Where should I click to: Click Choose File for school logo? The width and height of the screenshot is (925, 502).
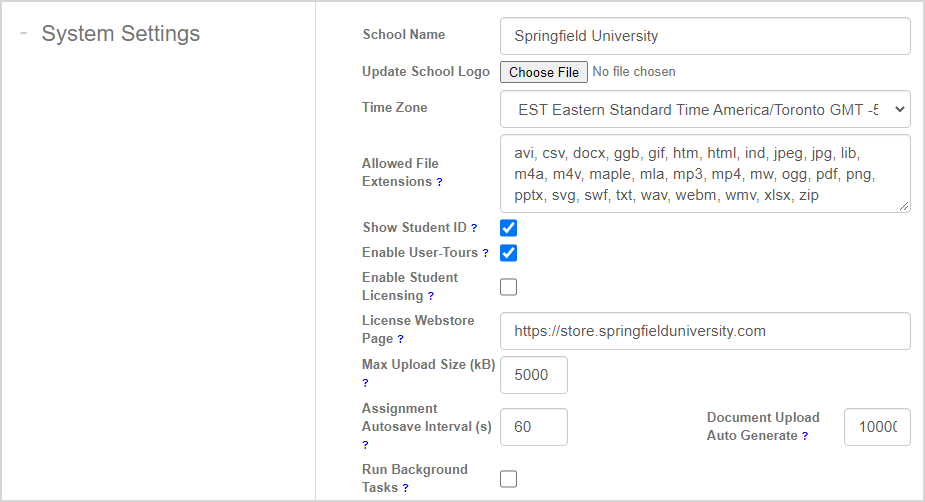[544, 72]
